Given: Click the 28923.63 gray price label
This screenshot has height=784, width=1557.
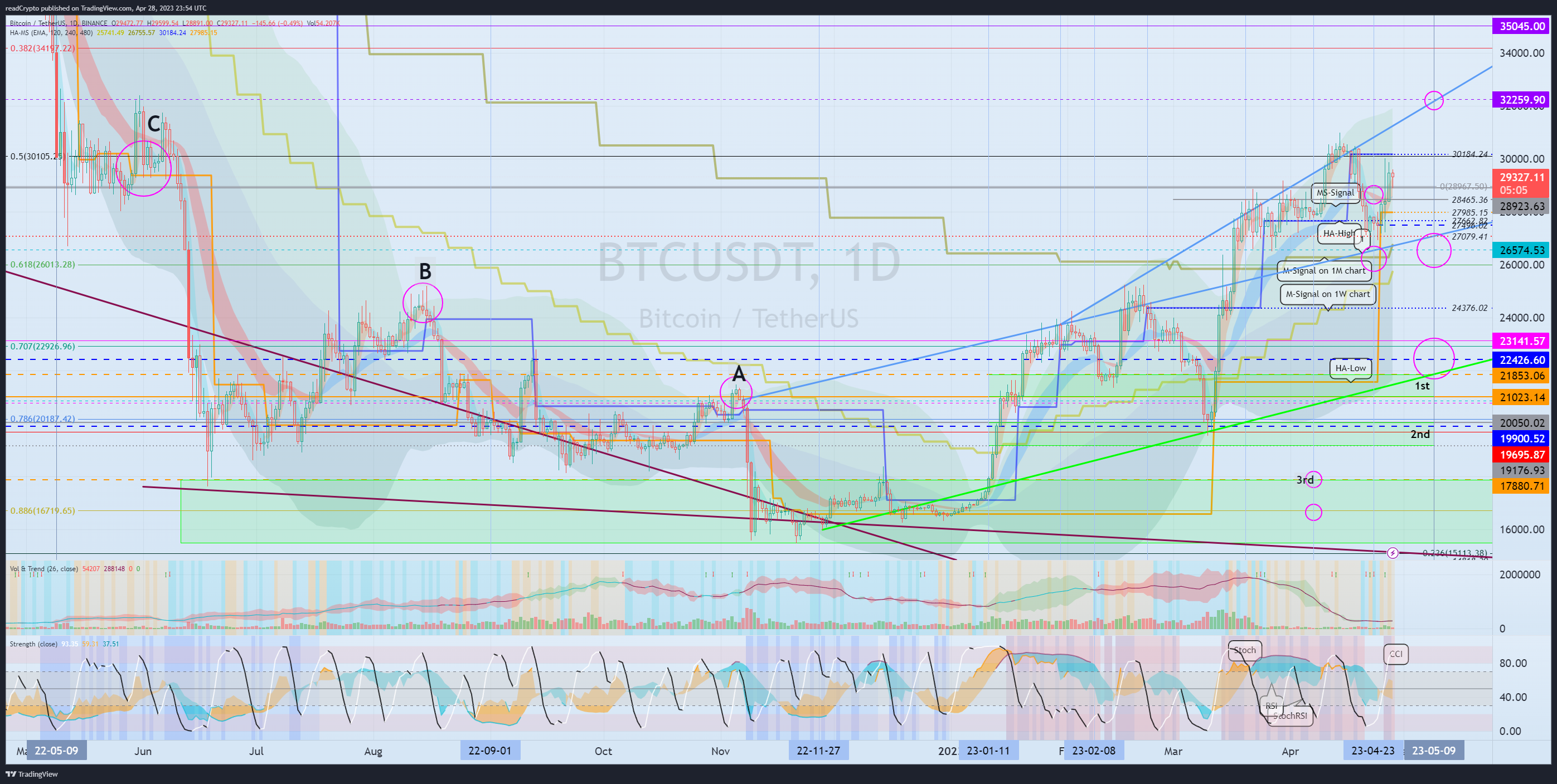Looking at the screenshot, I should click(1521, 206).
